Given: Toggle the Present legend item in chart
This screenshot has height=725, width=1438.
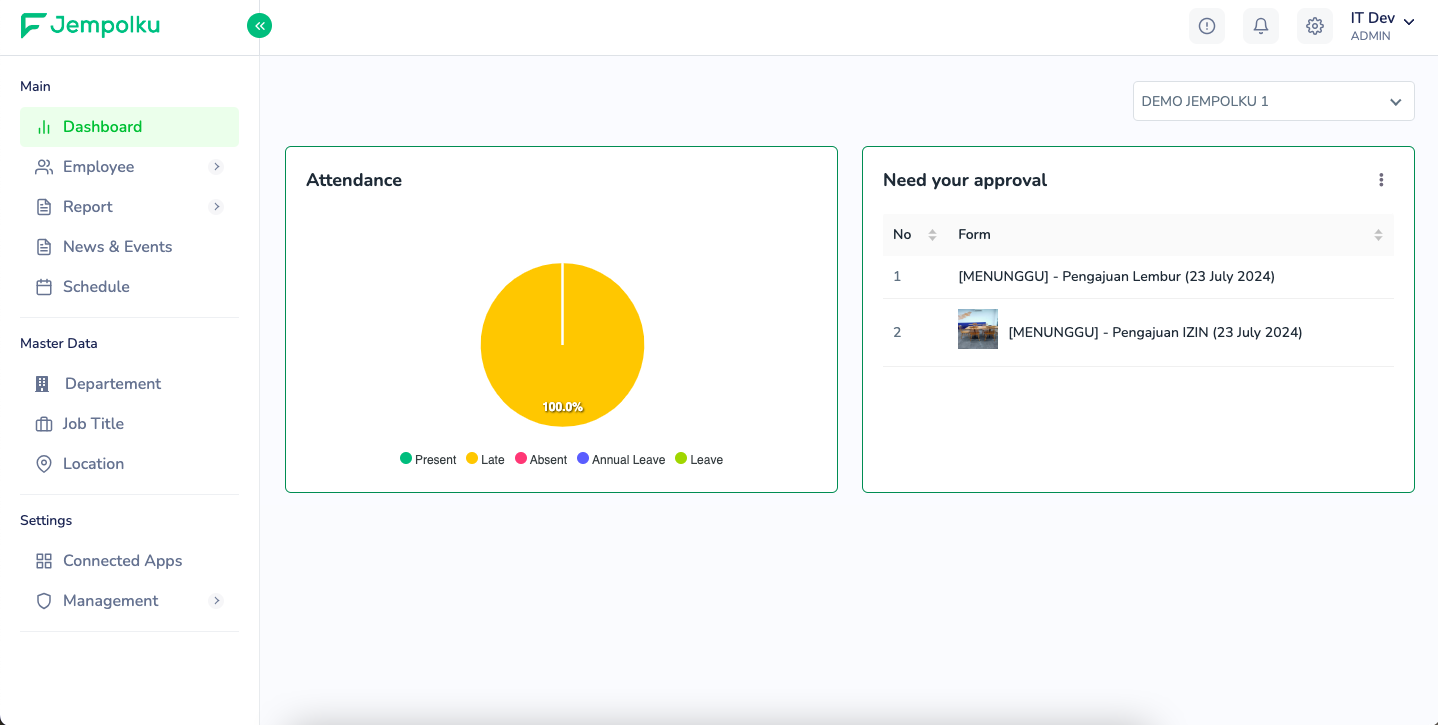Looking at the screenshot, I should 428,459.
